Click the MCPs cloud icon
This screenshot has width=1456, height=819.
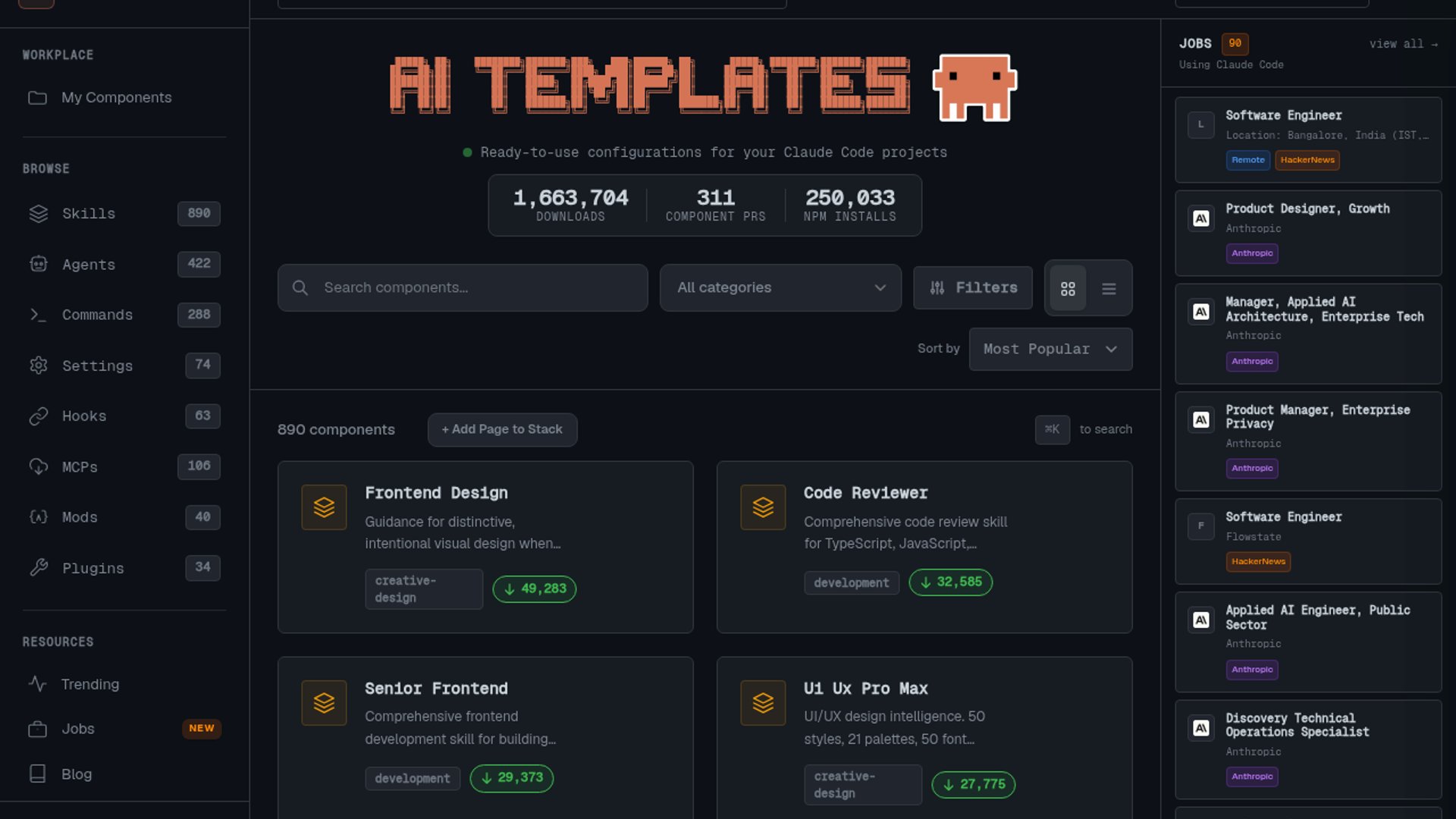39,466
